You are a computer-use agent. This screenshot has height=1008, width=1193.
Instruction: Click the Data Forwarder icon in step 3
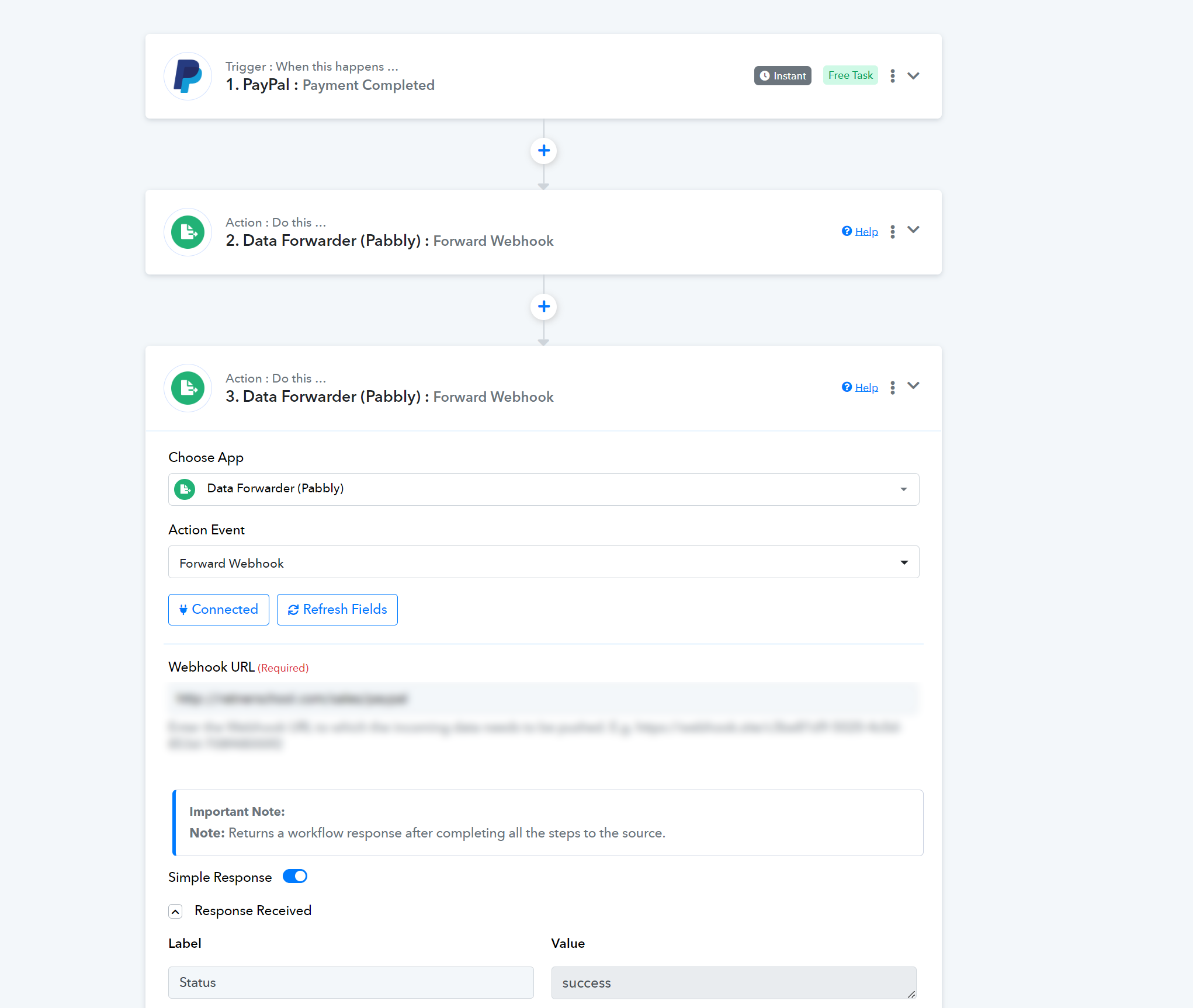coord(188,388)
